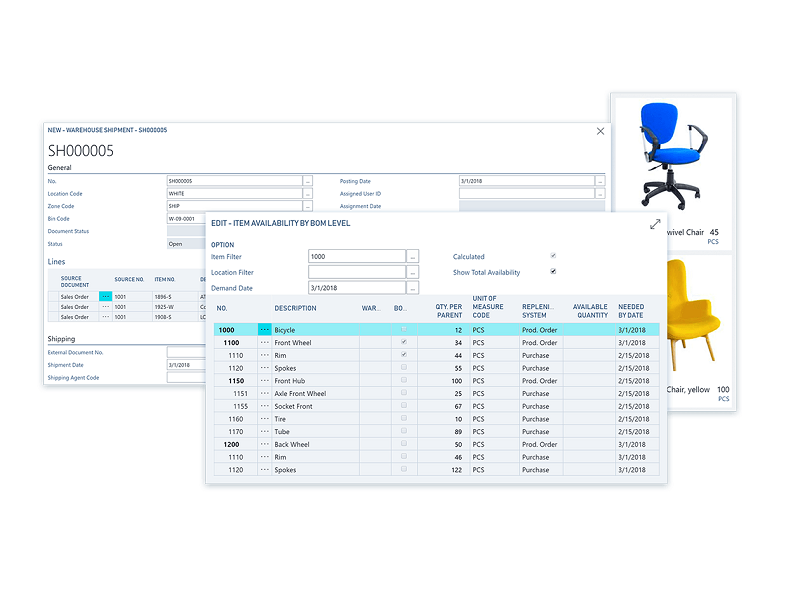This screenshot has width=800, height=599.
Task: Open Location Code WHITE lookup
Action: click(308, 194)
